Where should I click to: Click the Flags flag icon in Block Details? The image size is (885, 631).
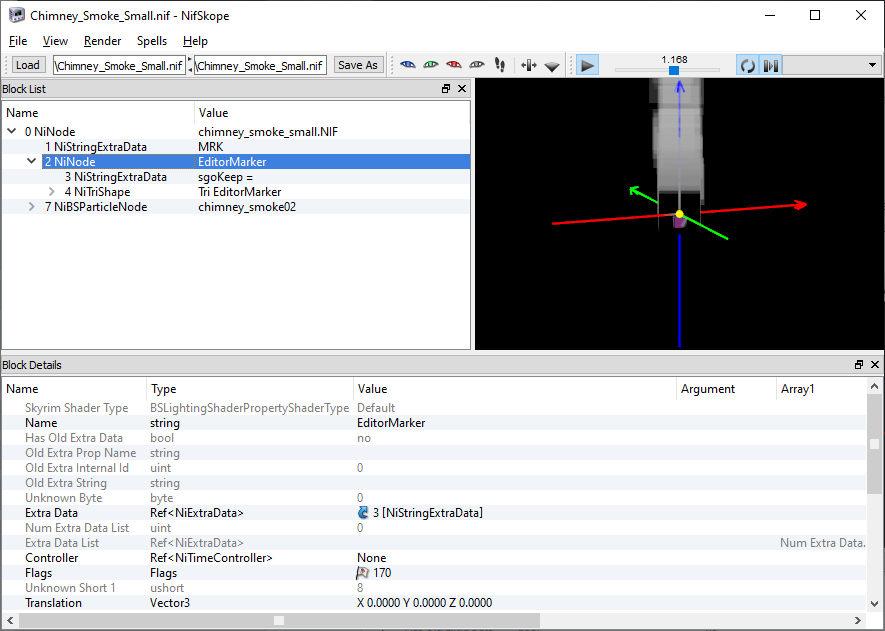[363, 573]
